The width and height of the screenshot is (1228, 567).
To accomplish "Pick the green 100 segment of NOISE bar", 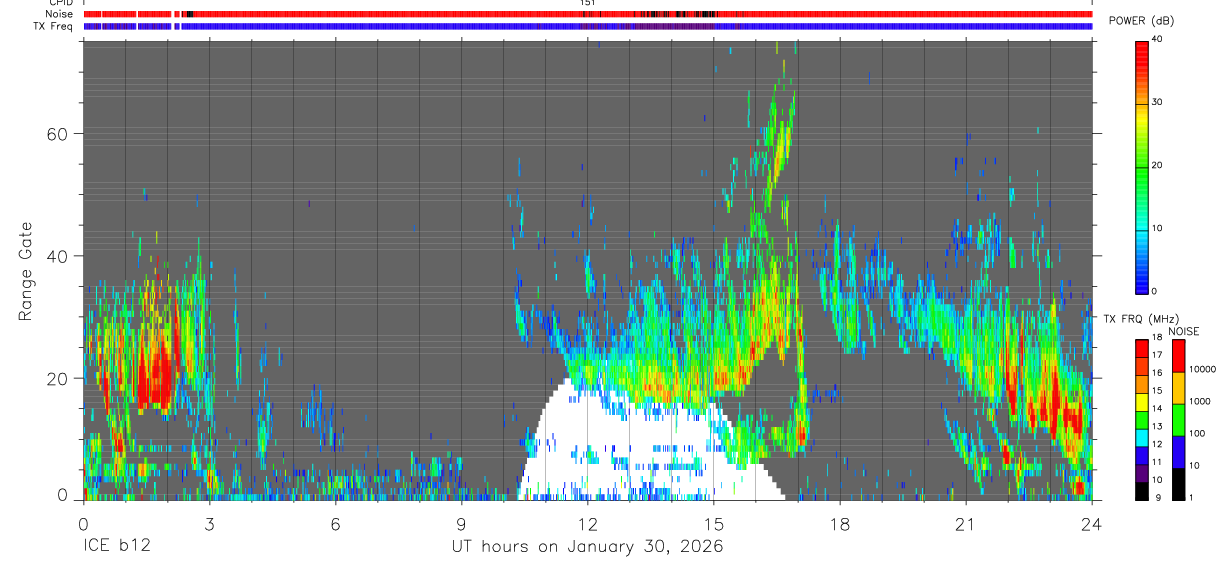I will tap(1177, 420).
